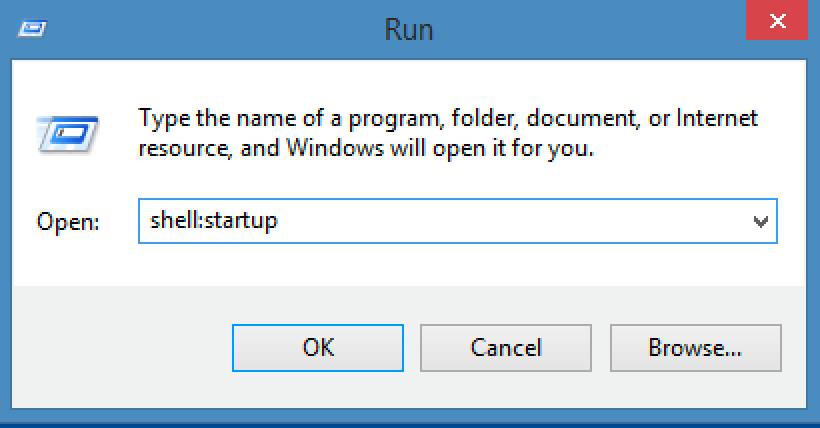Click the word "document" in the description

point(582,119)
